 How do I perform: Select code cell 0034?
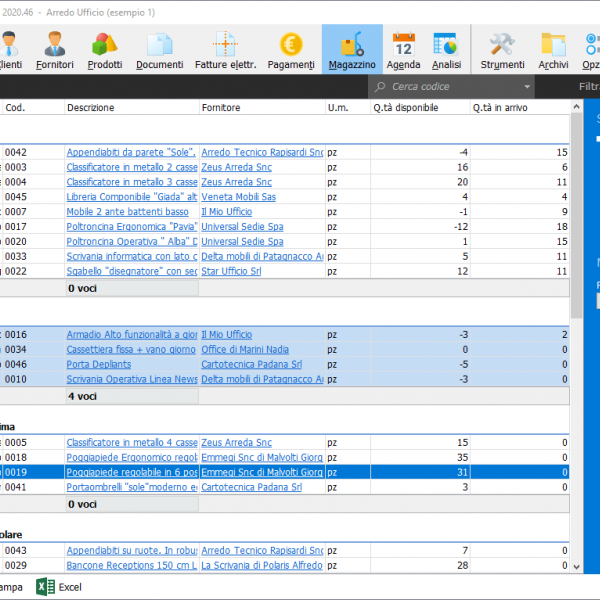click(16, 350)
